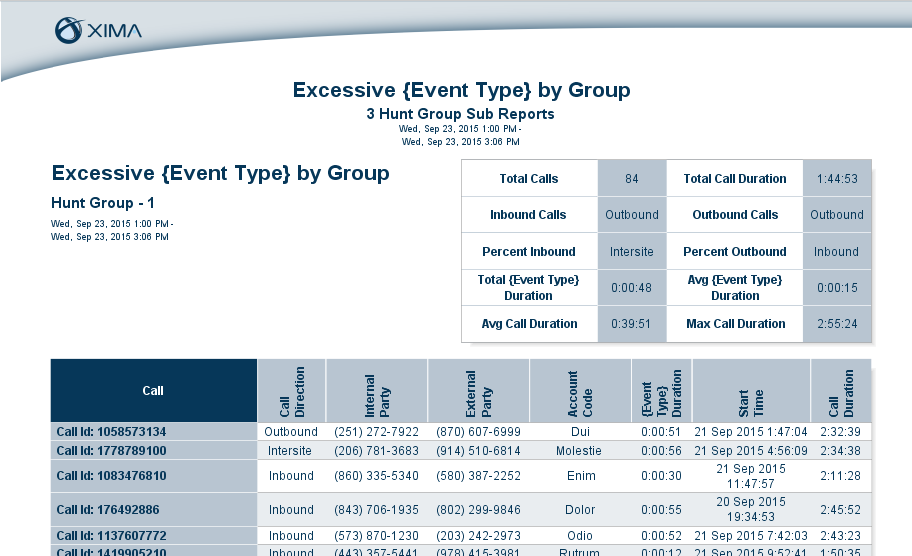Image resolution: width=912 pixels, height=556 pixels.
Task: Click internal party (251) 272-7922
Action: click(x=376, y=432)
